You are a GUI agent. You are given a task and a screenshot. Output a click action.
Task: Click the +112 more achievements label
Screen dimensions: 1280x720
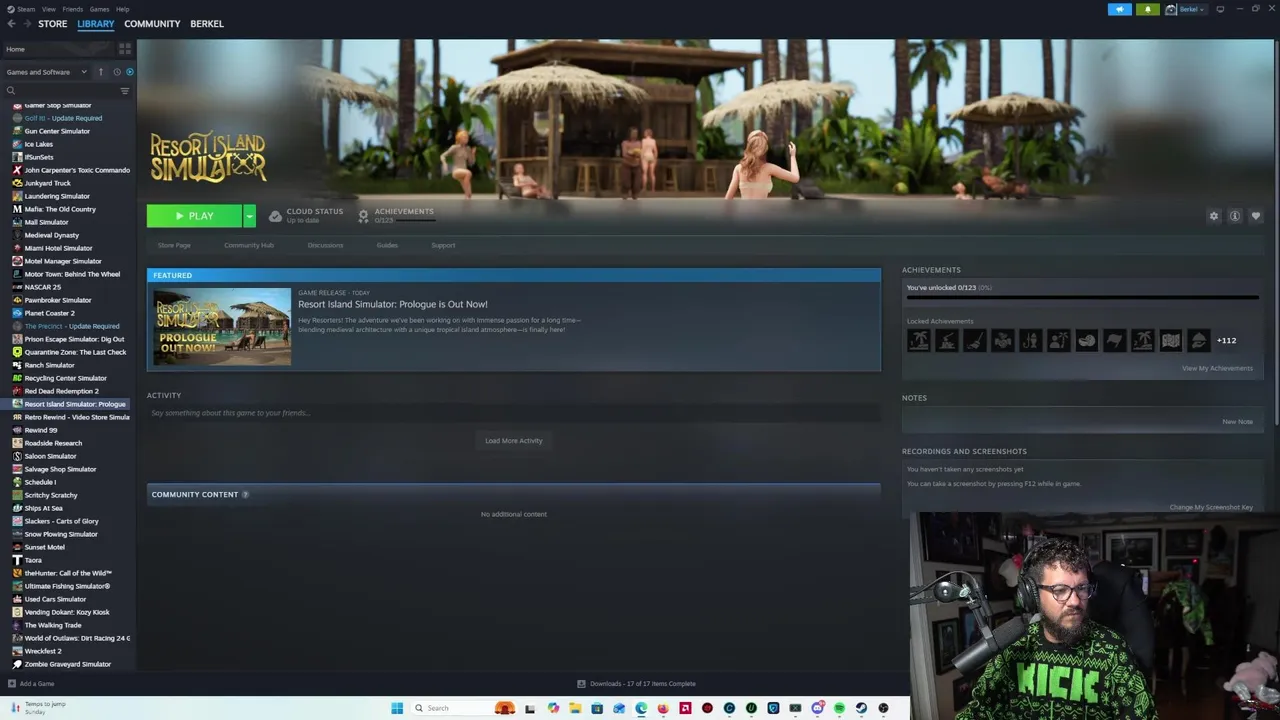(1226, 341)
